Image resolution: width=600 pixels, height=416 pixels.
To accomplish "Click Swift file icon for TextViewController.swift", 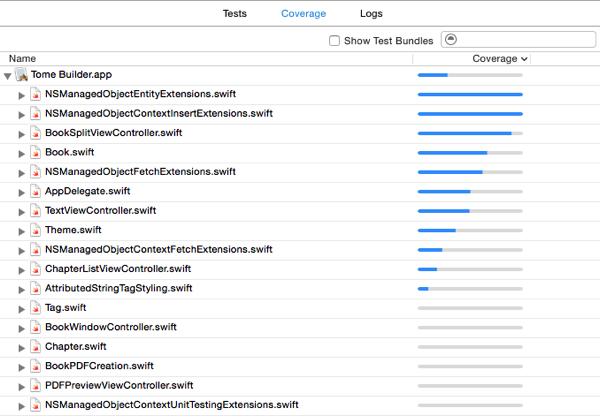I will pos(36,210).
